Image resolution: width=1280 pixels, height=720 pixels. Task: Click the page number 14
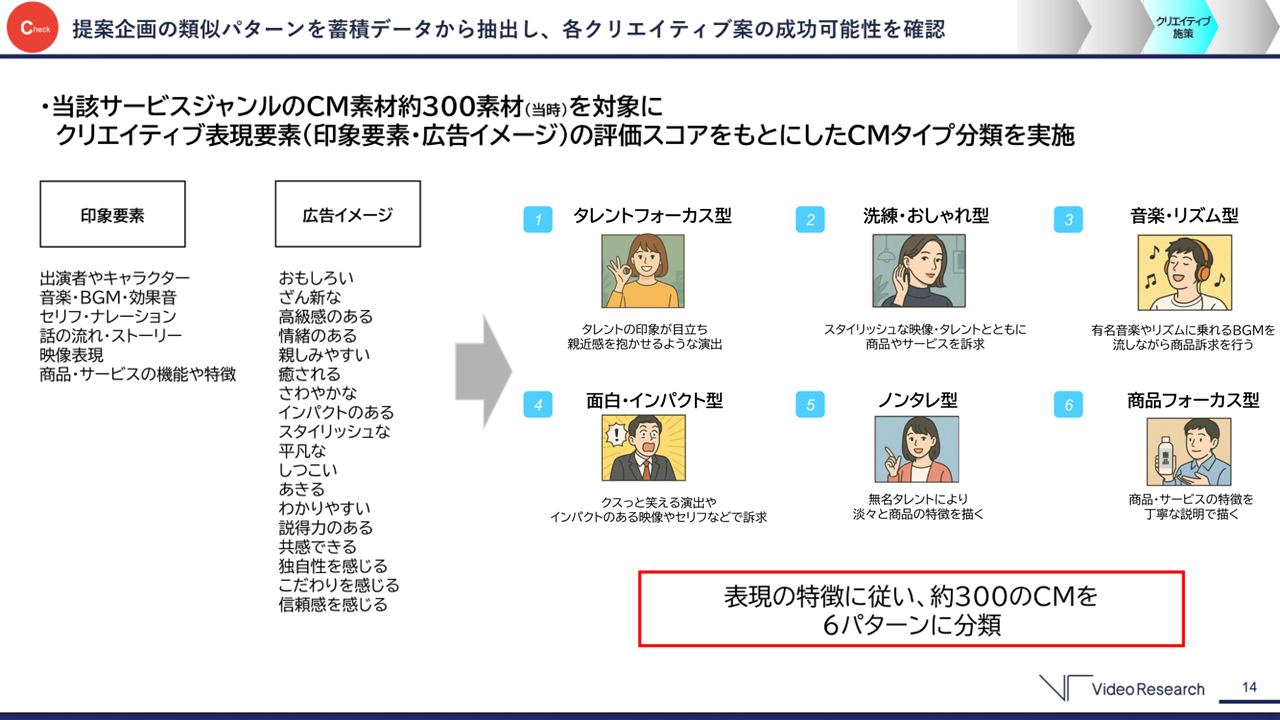[x=1249, y=687]
